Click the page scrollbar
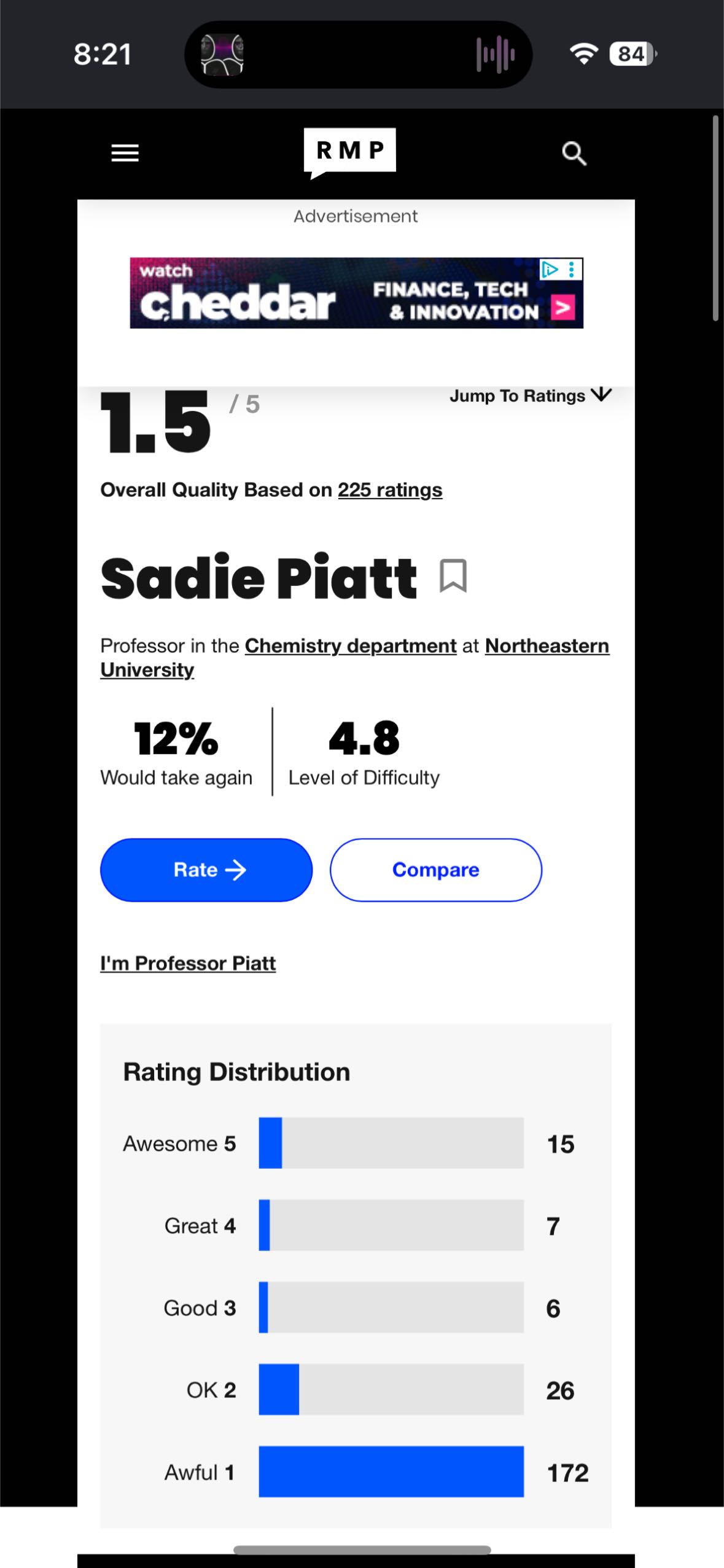This screenshot has width=724, height=1568. tap(715, 218)
